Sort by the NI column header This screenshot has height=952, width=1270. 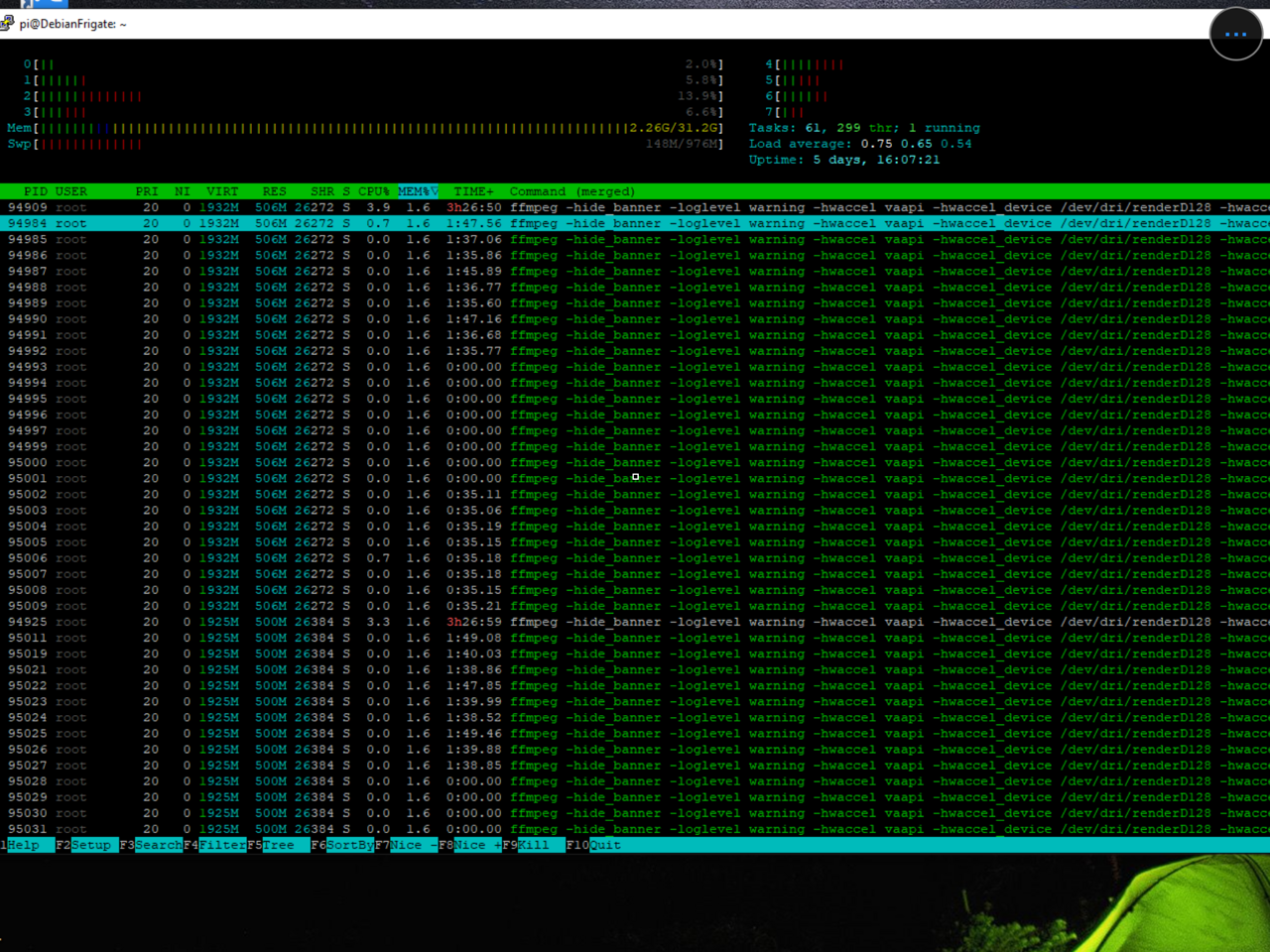183,191
